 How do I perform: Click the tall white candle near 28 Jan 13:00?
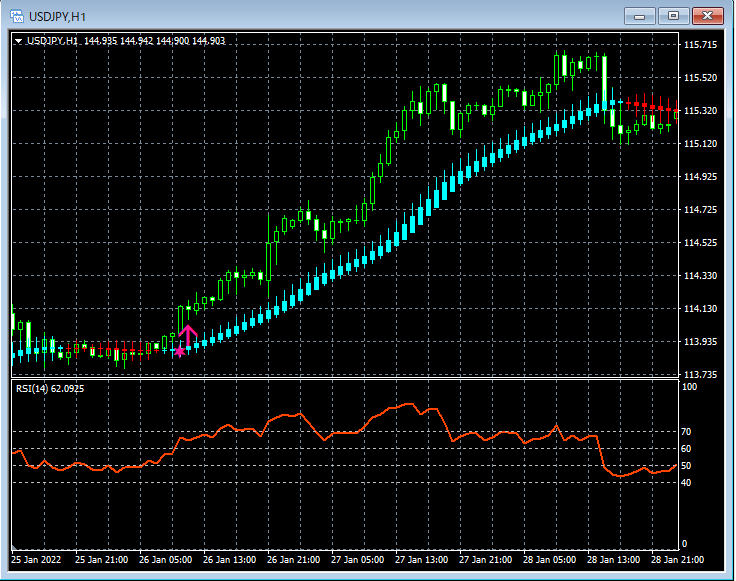pos(605,83)
